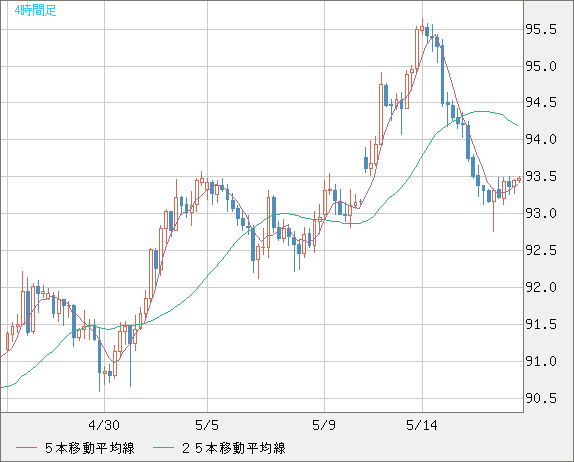Click the 94.5 price axis label
Image resolution: width=574 pixels, height=462 pixels.
coord(541,103)
